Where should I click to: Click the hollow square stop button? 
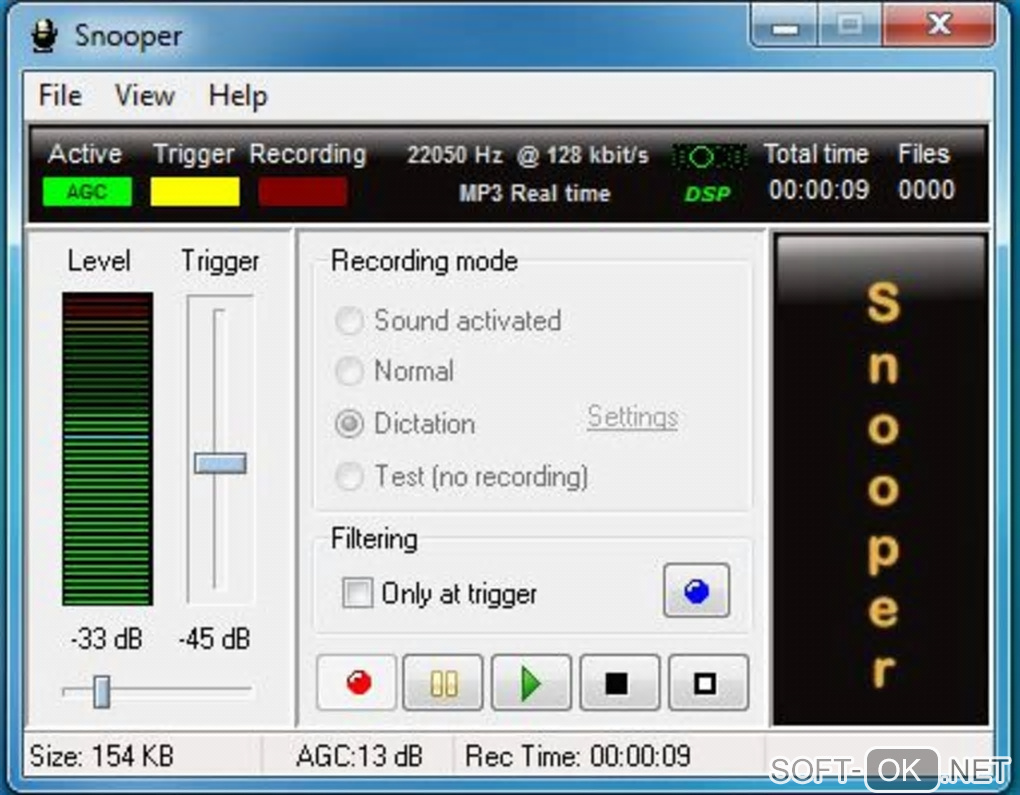pos(708,682)
